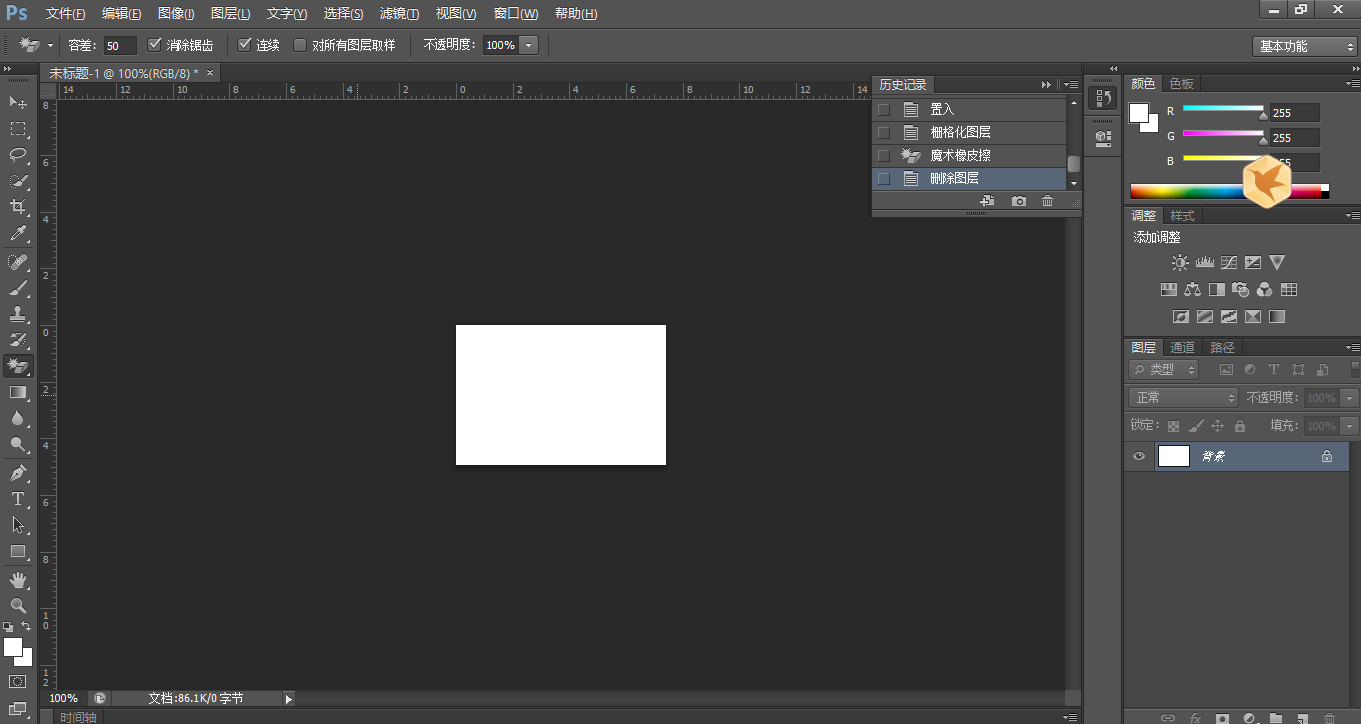Screen dimensions: 1361x724
Task: Select the Crop tool
Action: click(18, 207)
